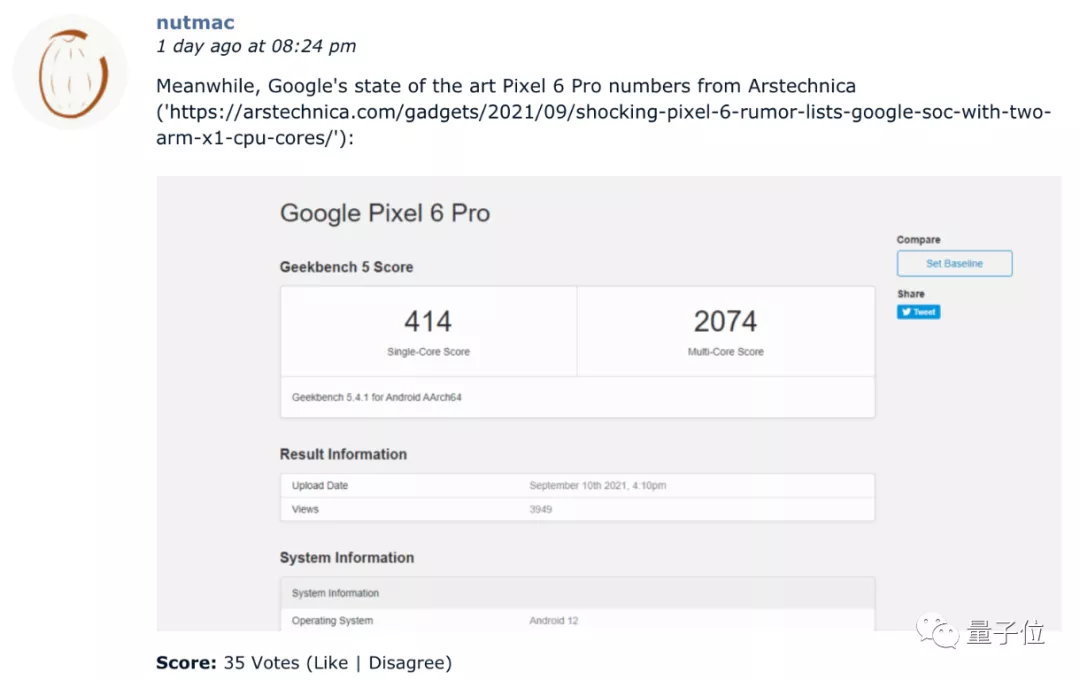Expand the System Information section

pyautogui.click(x=348, y=558)
